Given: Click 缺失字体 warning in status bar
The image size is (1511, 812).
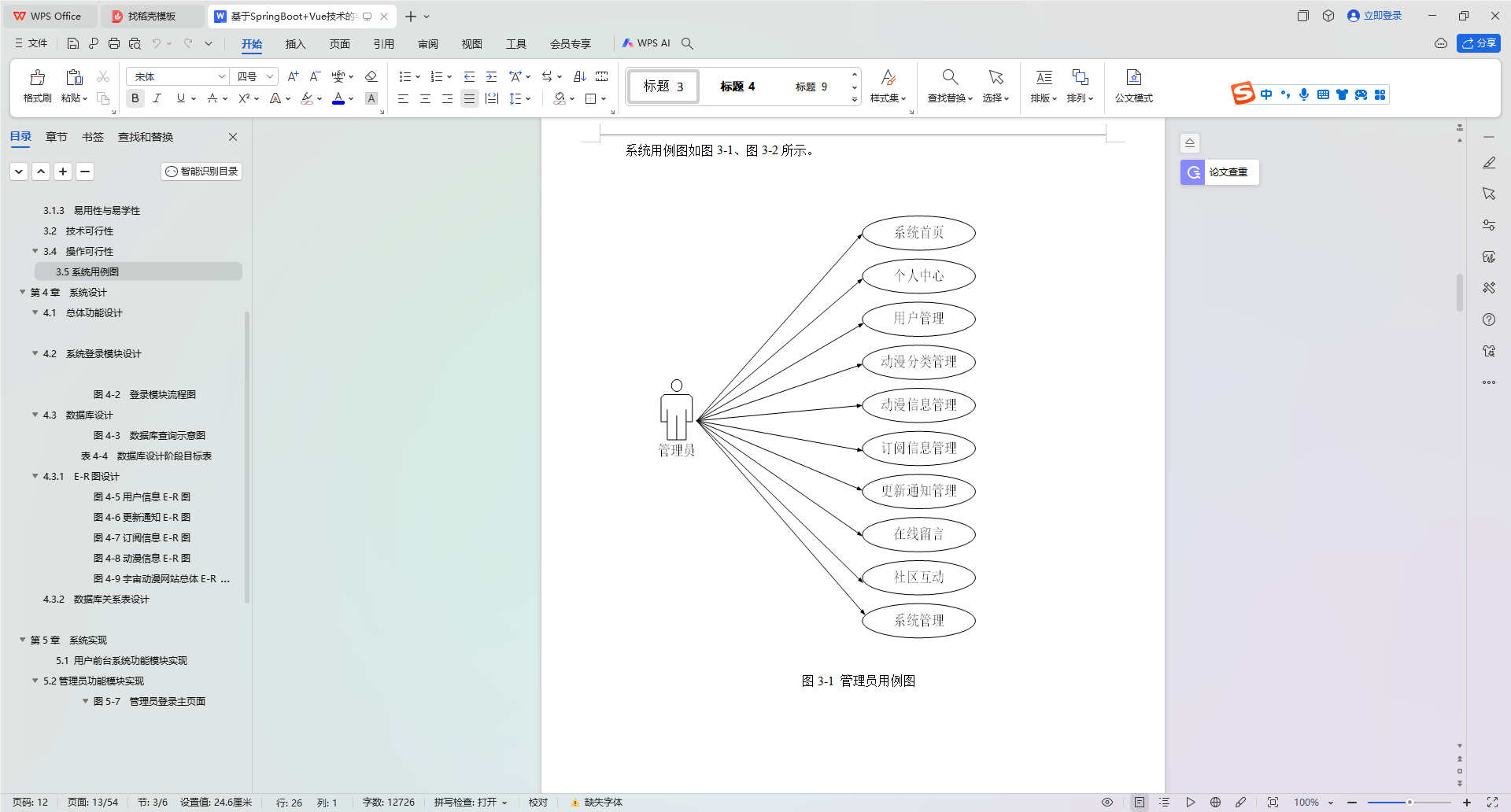Looking at the screenshot, I should (597, 803).
